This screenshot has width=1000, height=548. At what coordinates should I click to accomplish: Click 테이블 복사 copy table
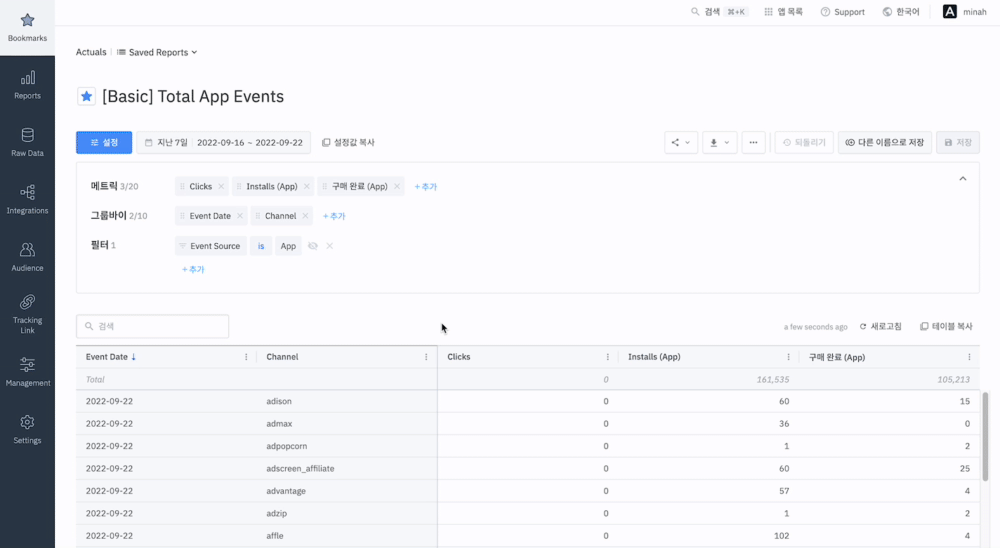[x=946, y=326]
